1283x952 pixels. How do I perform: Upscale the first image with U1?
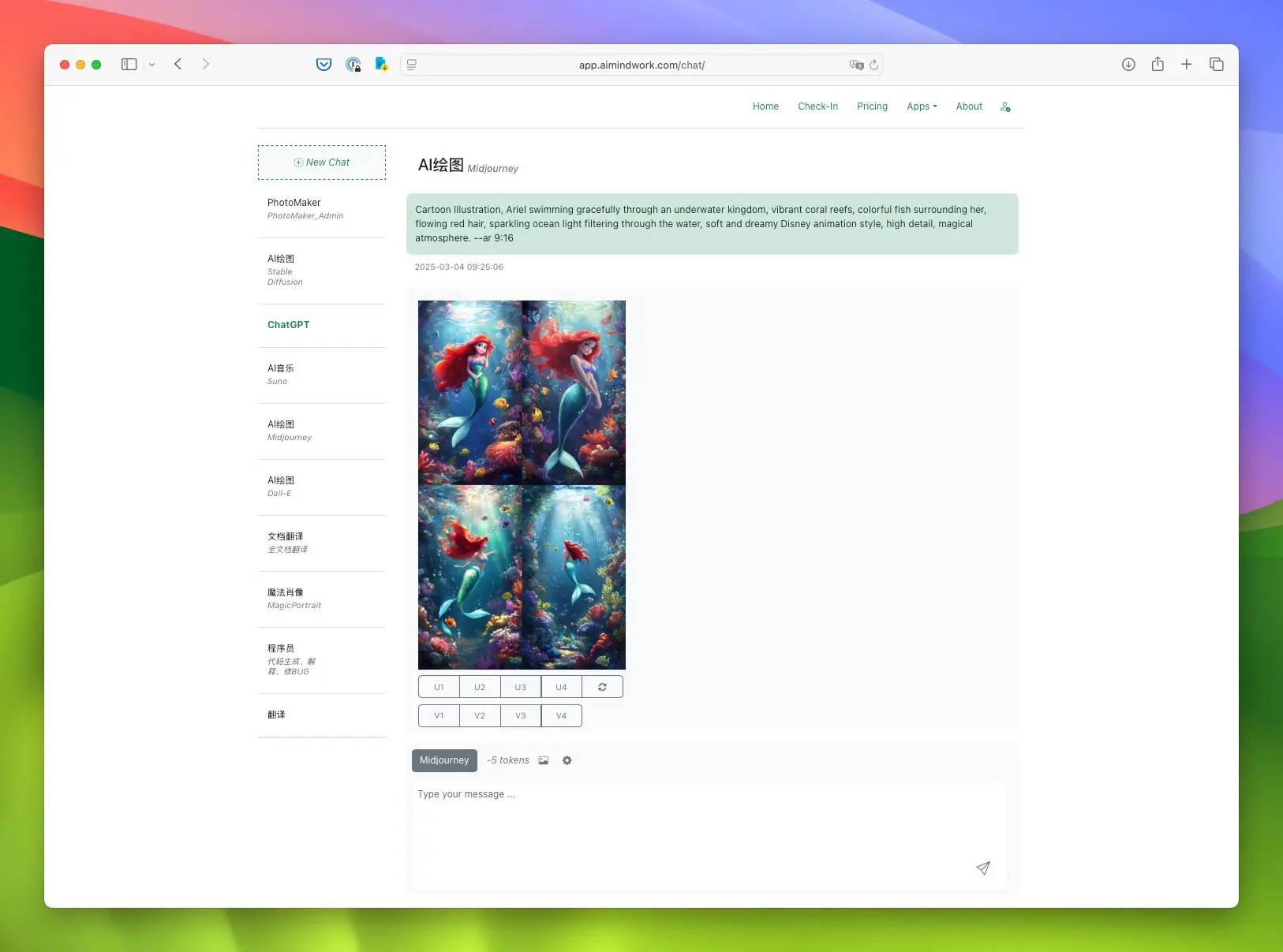pos(439,687)
